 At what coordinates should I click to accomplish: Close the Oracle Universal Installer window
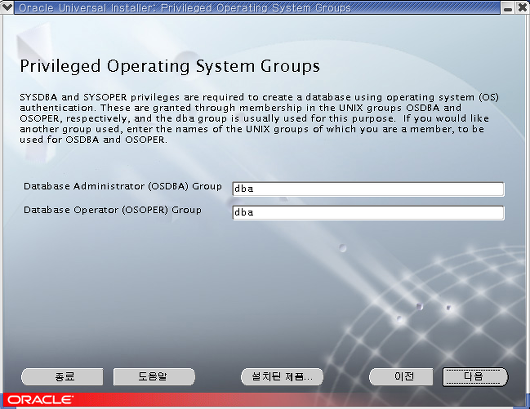[x=522, y=7]
